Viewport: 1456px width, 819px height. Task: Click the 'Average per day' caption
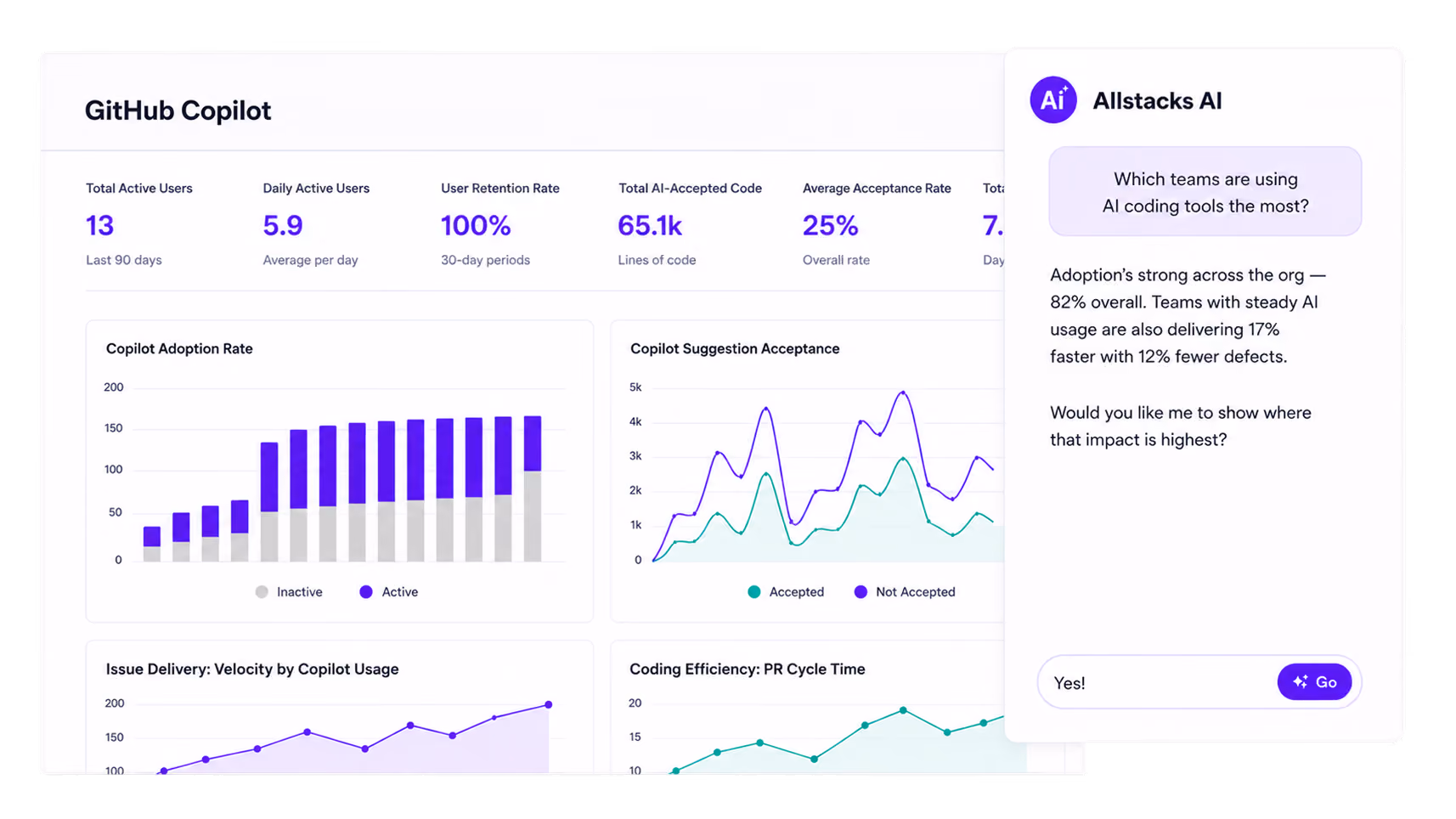click(x=310, y=260)
